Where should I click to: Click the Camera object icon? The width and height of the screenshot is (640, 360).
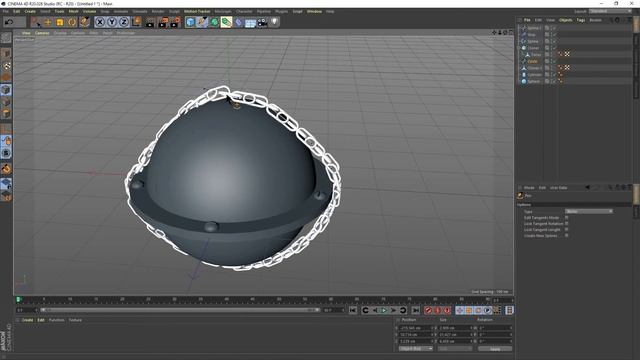coord(262,22)
